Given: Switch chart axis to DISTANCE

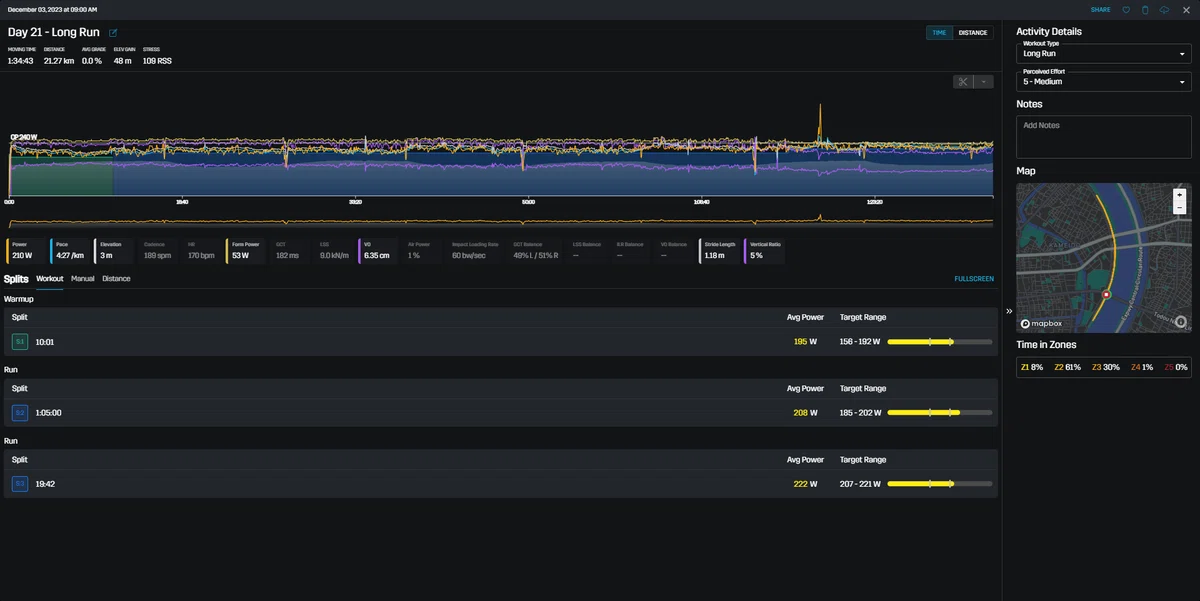Looking at the screenshot, I should [973, 33].
